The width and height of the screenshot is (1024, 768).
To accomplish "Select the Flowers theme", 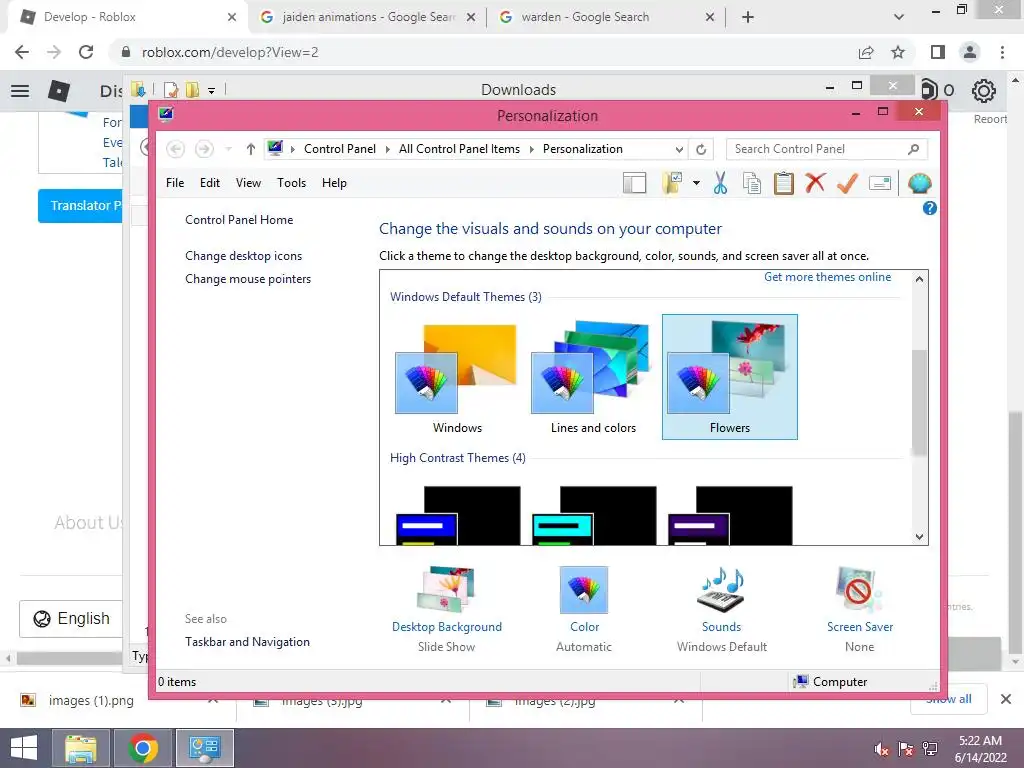I will [729, 377].
